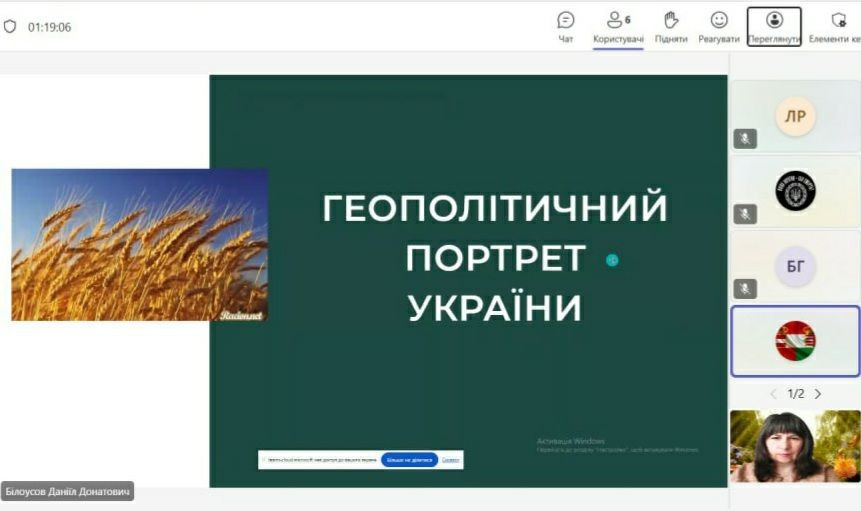Click the blue button in the screen-sharing notification bar

click(x=409, y=460)
